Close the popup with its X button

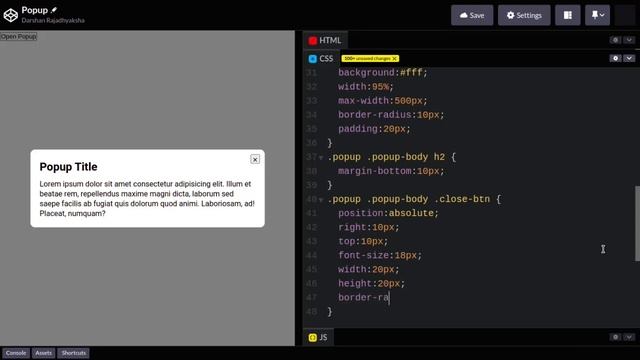pyautogui.click(x=255, y=159)
